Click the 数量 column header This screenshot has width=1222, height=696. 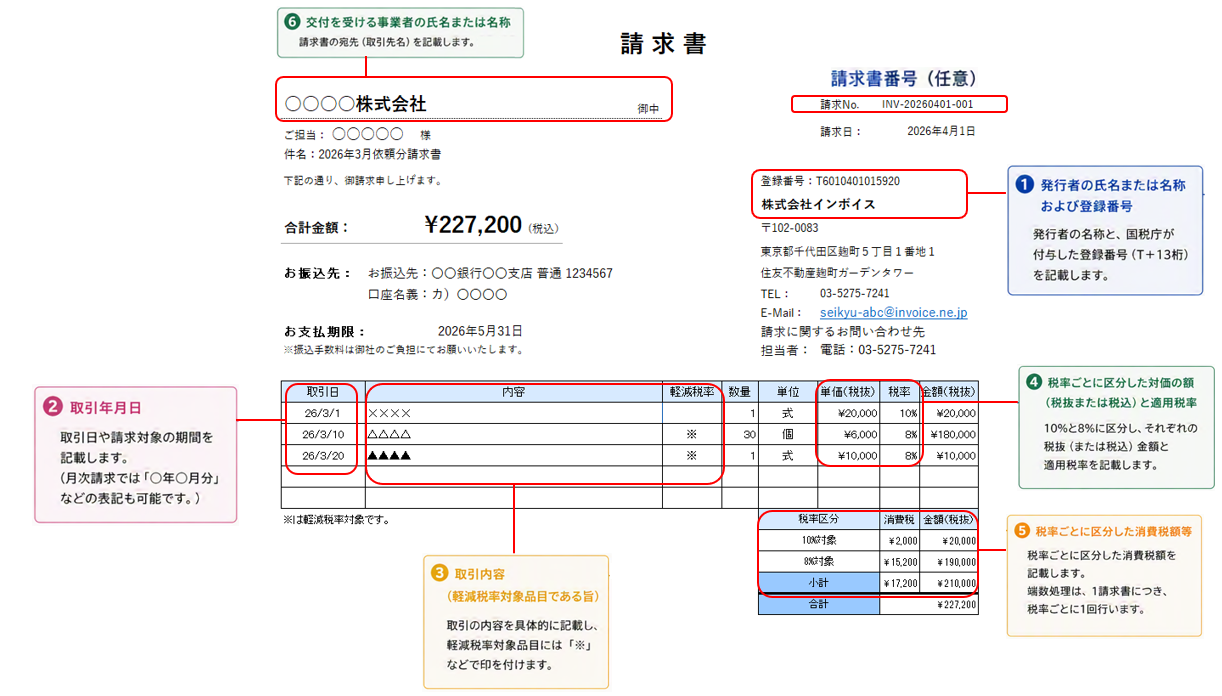point(739,391)
